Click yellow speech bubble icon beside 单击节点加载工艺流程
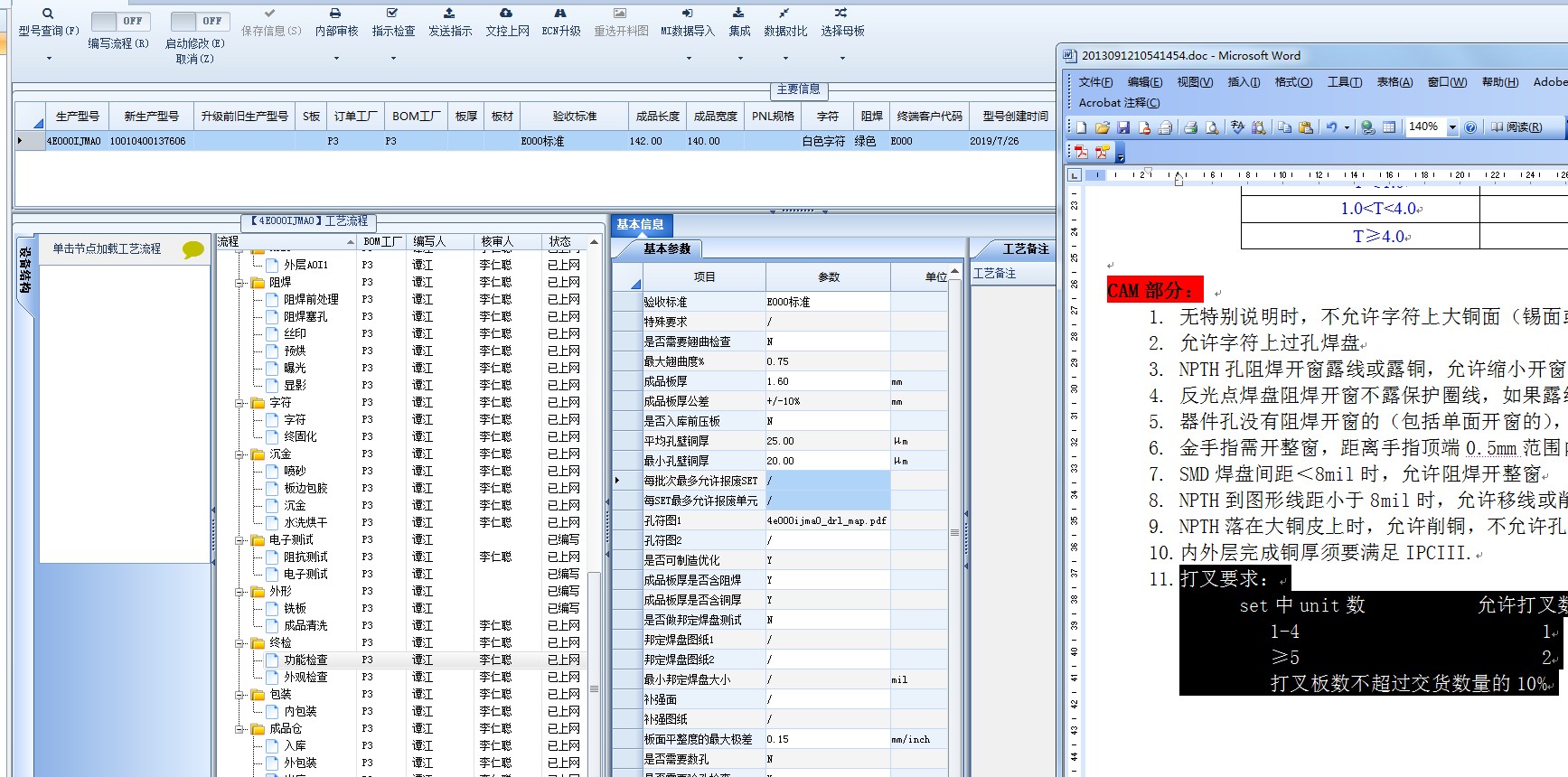1568x777 pixels. pos(192,249)
